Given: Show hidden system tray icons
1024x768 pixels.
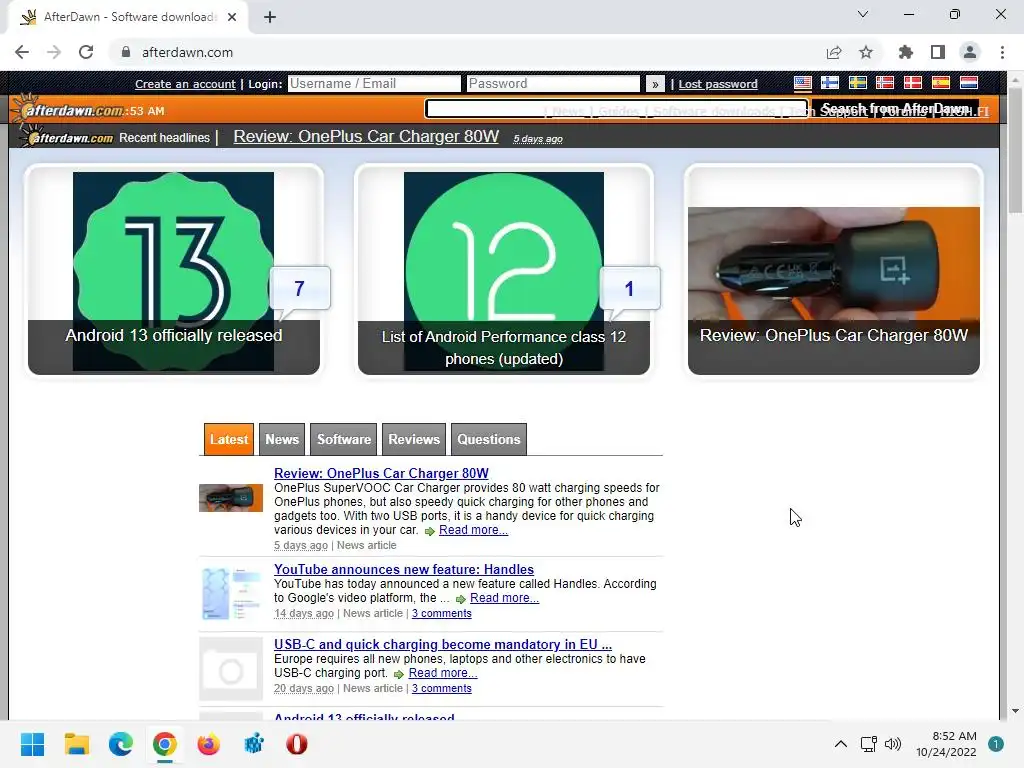Looking at the screenshot, I should coord(841,744).
